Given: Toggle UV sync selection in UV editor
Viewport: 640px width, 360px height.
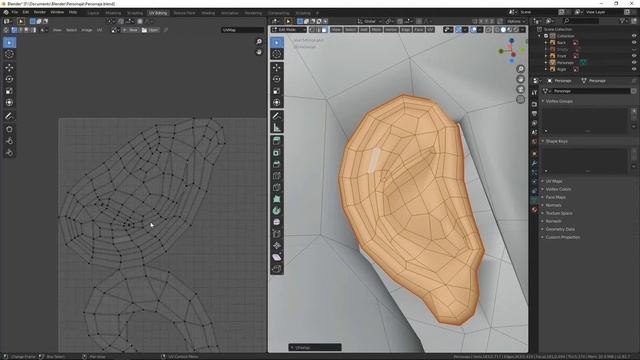Looking at the screenshot, I should 6,30.
